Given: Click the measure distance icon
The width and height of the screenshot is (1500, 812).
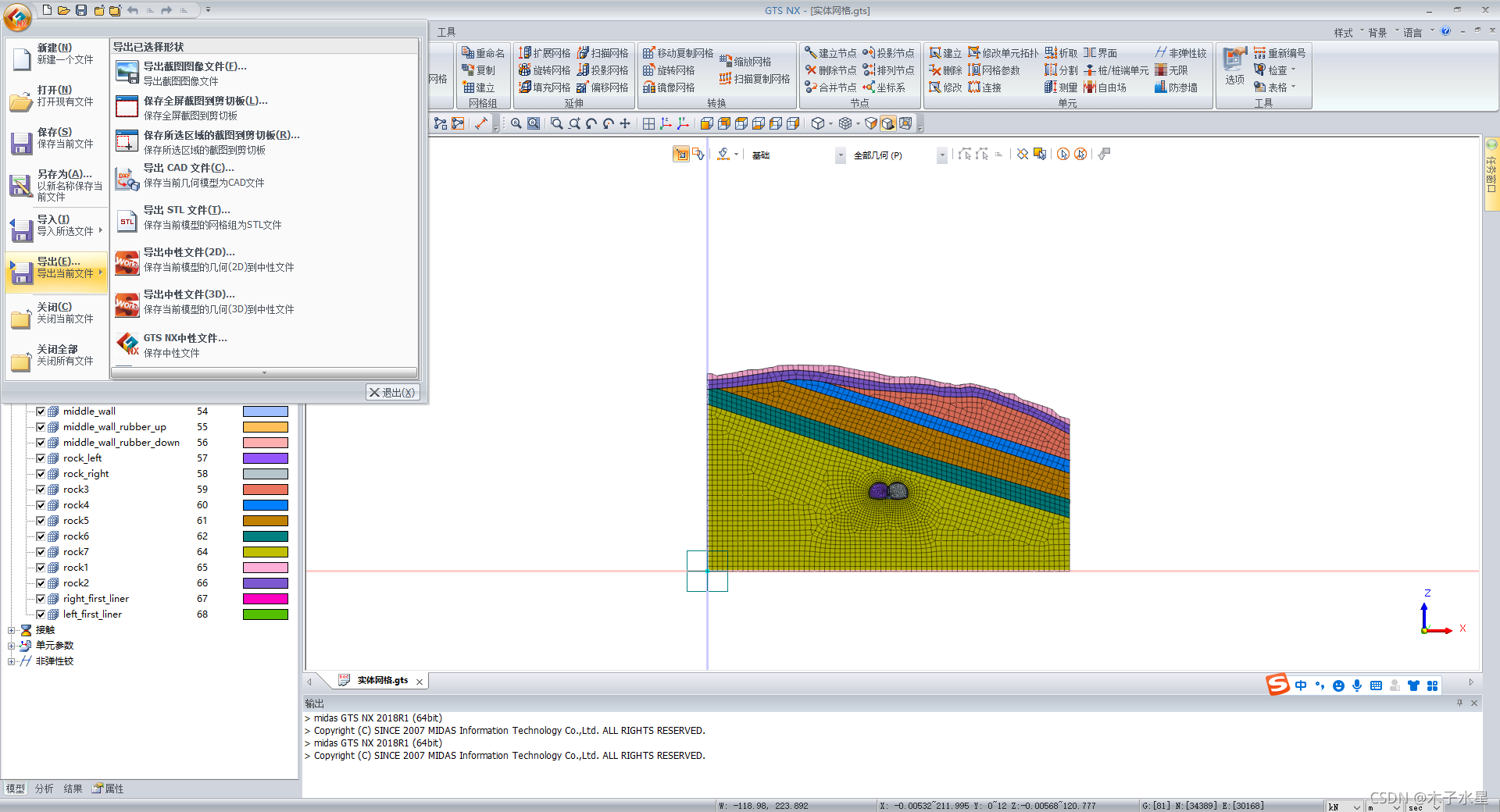Looking at the screenshot, I should coord(481,123).
